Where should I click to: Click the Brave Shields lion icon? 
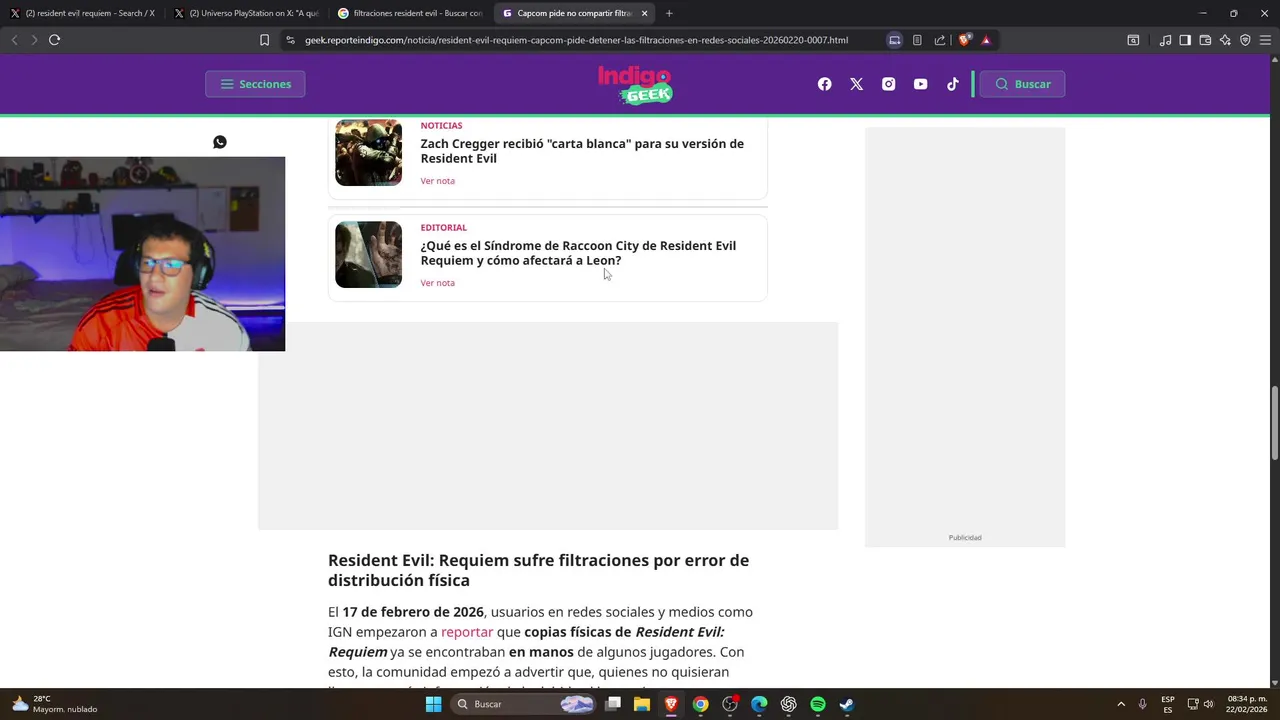click(x=964, y=40)
